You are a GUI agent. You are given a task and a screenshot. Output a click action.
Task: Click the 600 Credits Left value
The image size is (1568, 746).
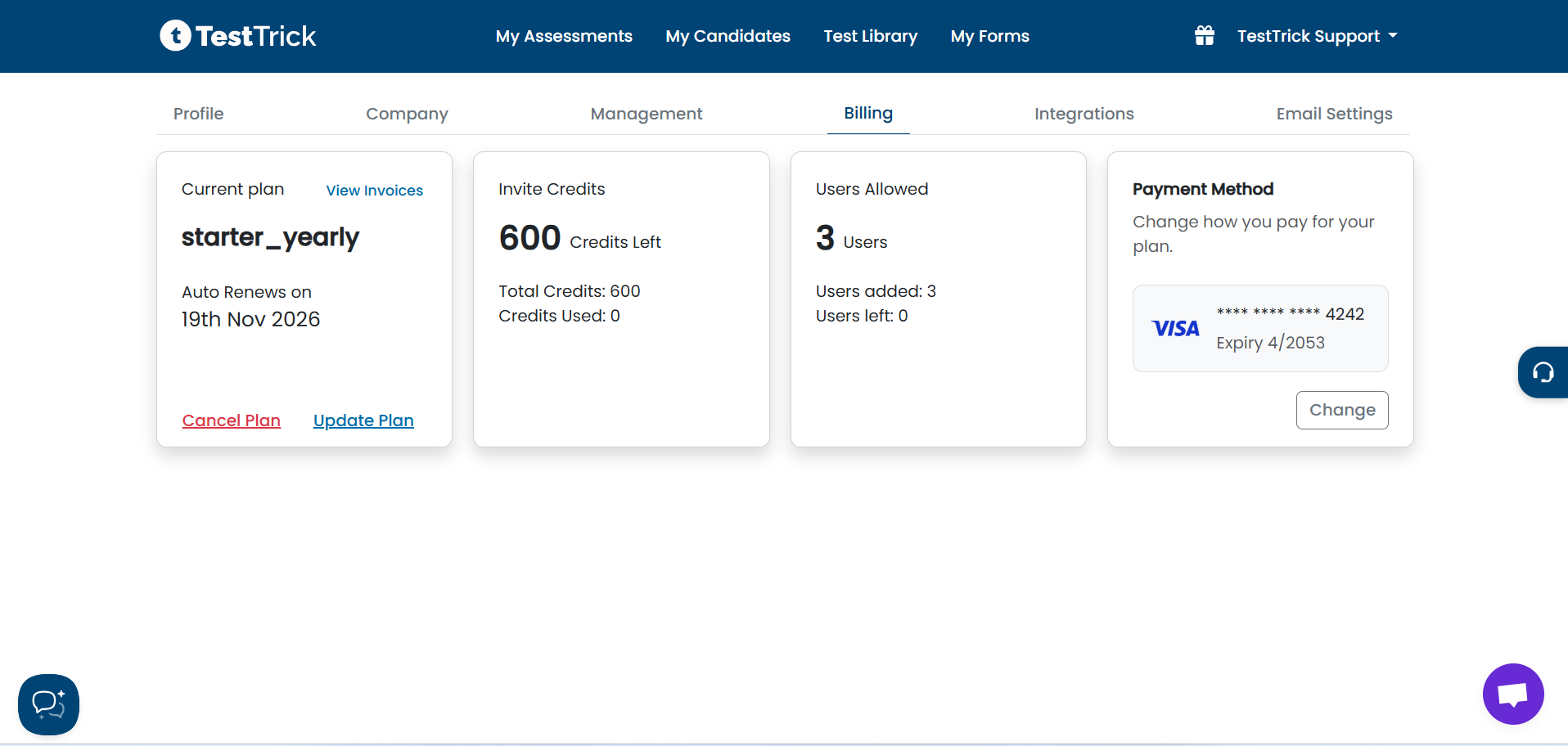pyautogui.click(x=579, y=239)
